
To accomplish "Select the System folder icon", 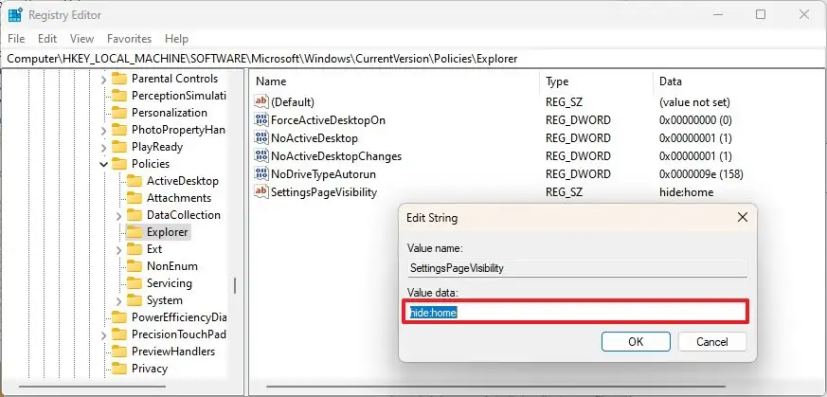I will (135, 301).
